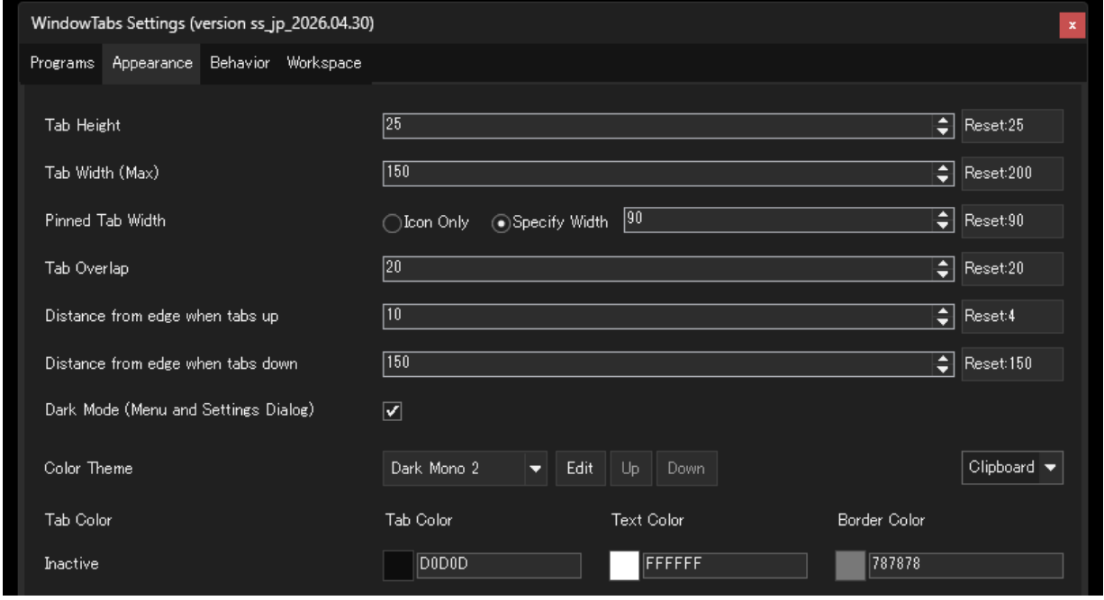Select the Appearance tab

pos(152,63)
